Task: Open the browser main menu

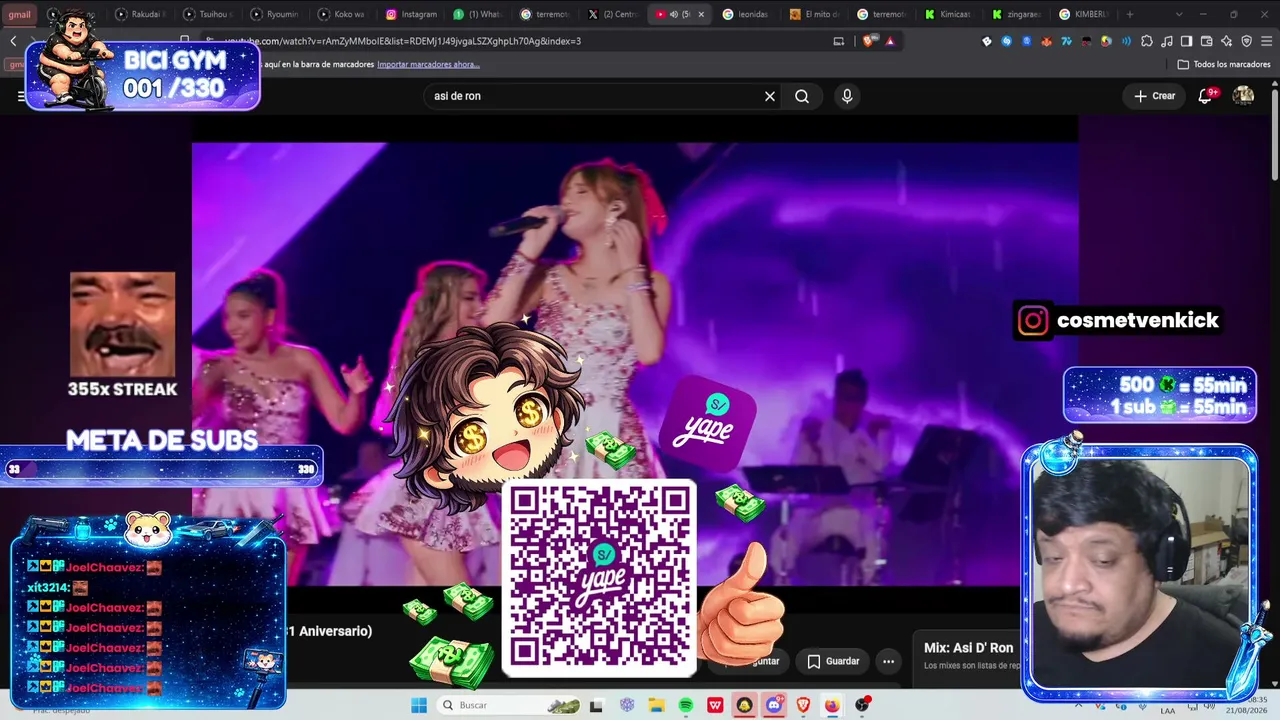Action: pos(1267,41)
